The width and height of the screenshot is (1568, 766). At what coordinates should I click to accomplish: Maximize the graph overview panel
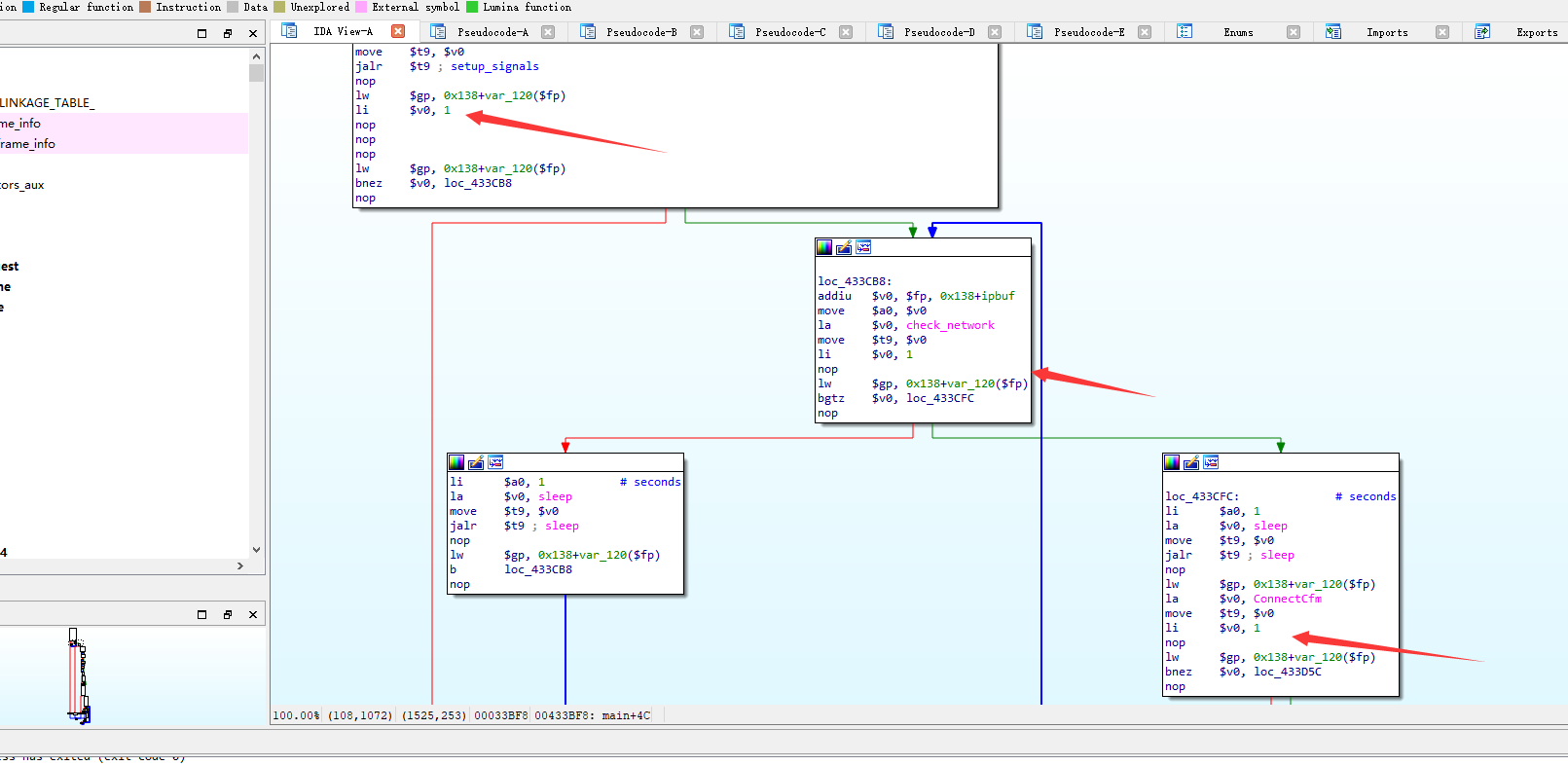coord(202,614)
